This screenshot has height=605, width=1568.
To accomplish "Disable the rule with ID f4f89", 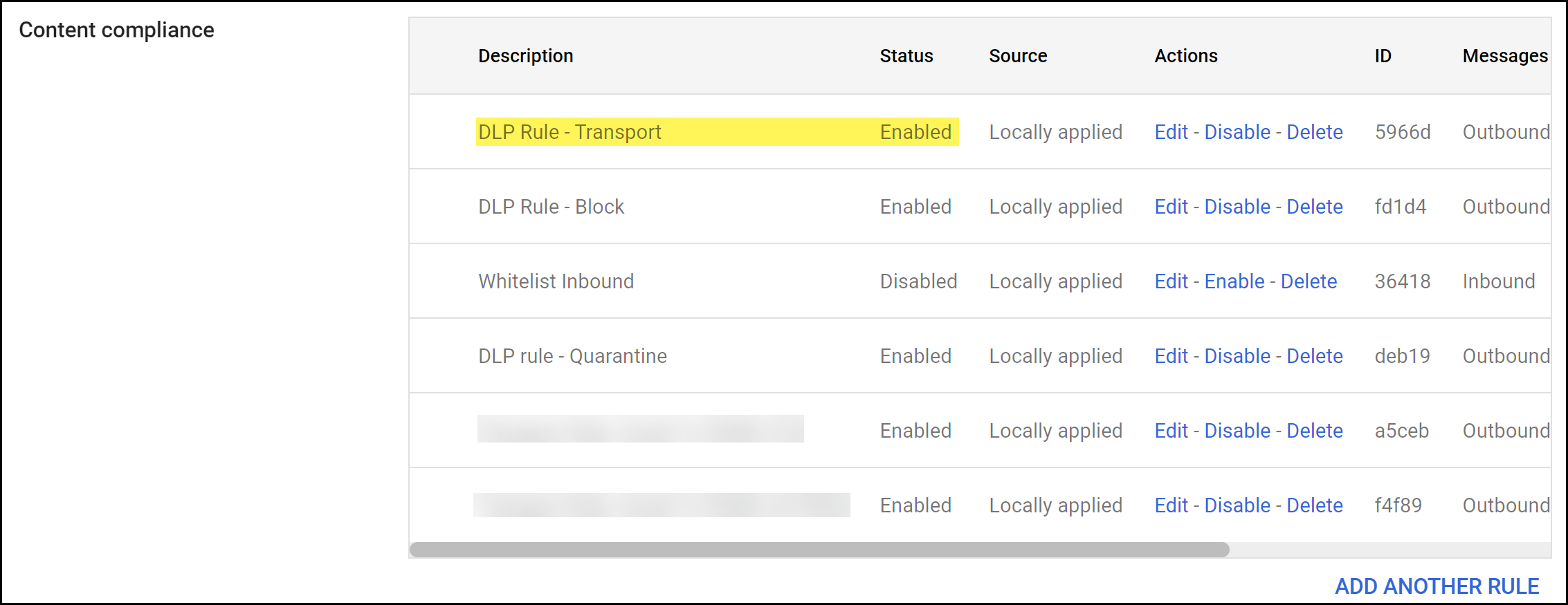I will tap(1237, 505).
